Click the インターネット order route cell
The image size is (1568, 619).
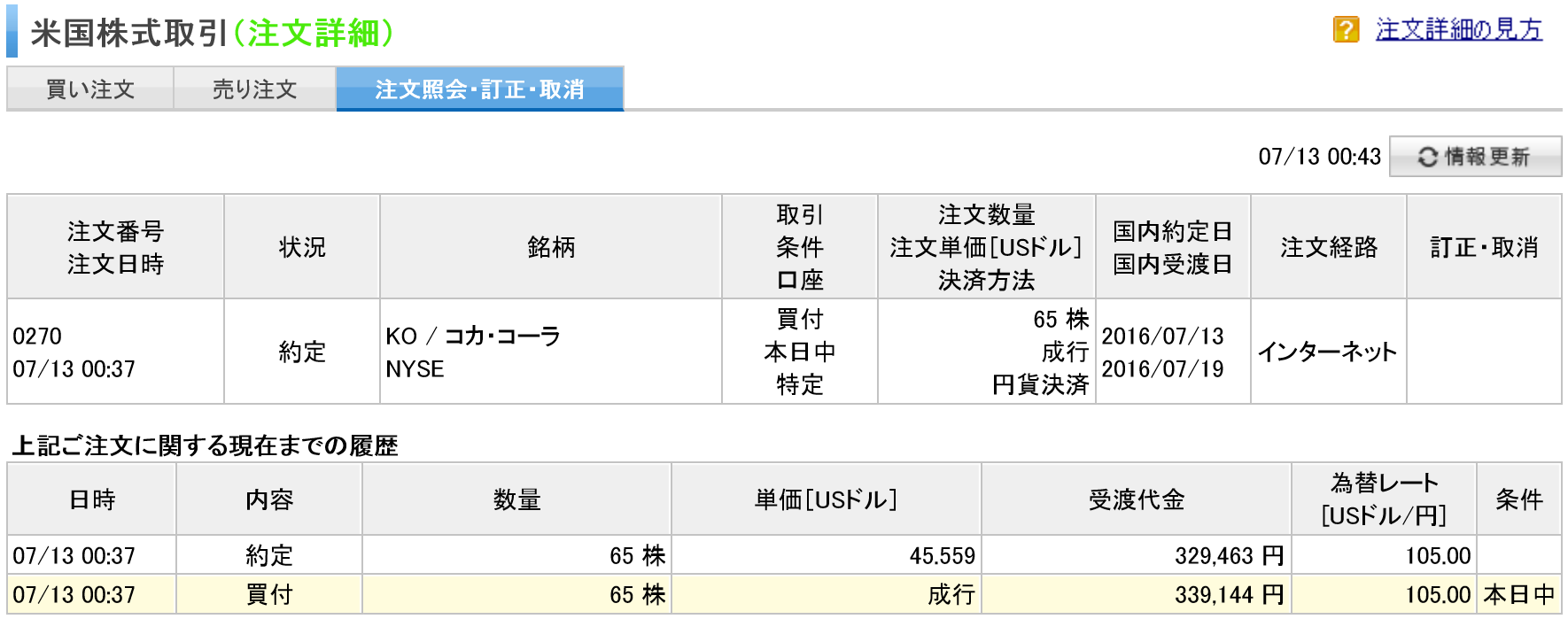pyautogui.click(x=1328, y=352)
